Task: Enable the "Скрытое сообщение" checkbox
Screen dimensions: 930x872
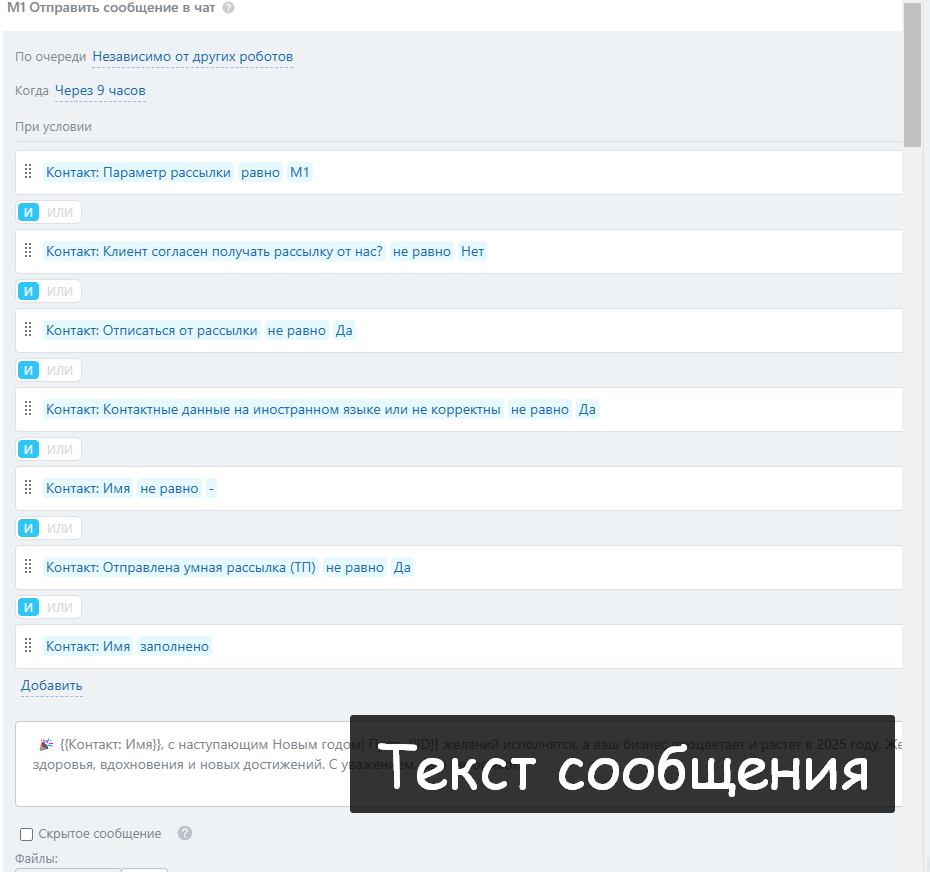Action: point(25,833)
